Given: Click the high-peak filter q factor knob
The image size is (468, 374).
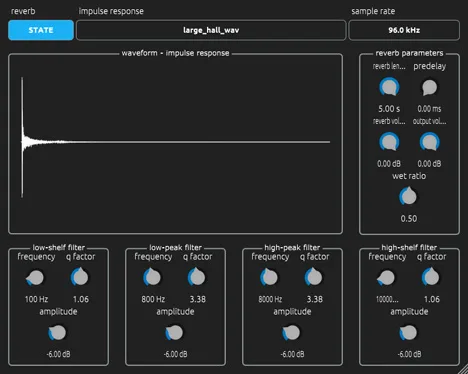Looking at the screenshot, I should click(314, 277).
